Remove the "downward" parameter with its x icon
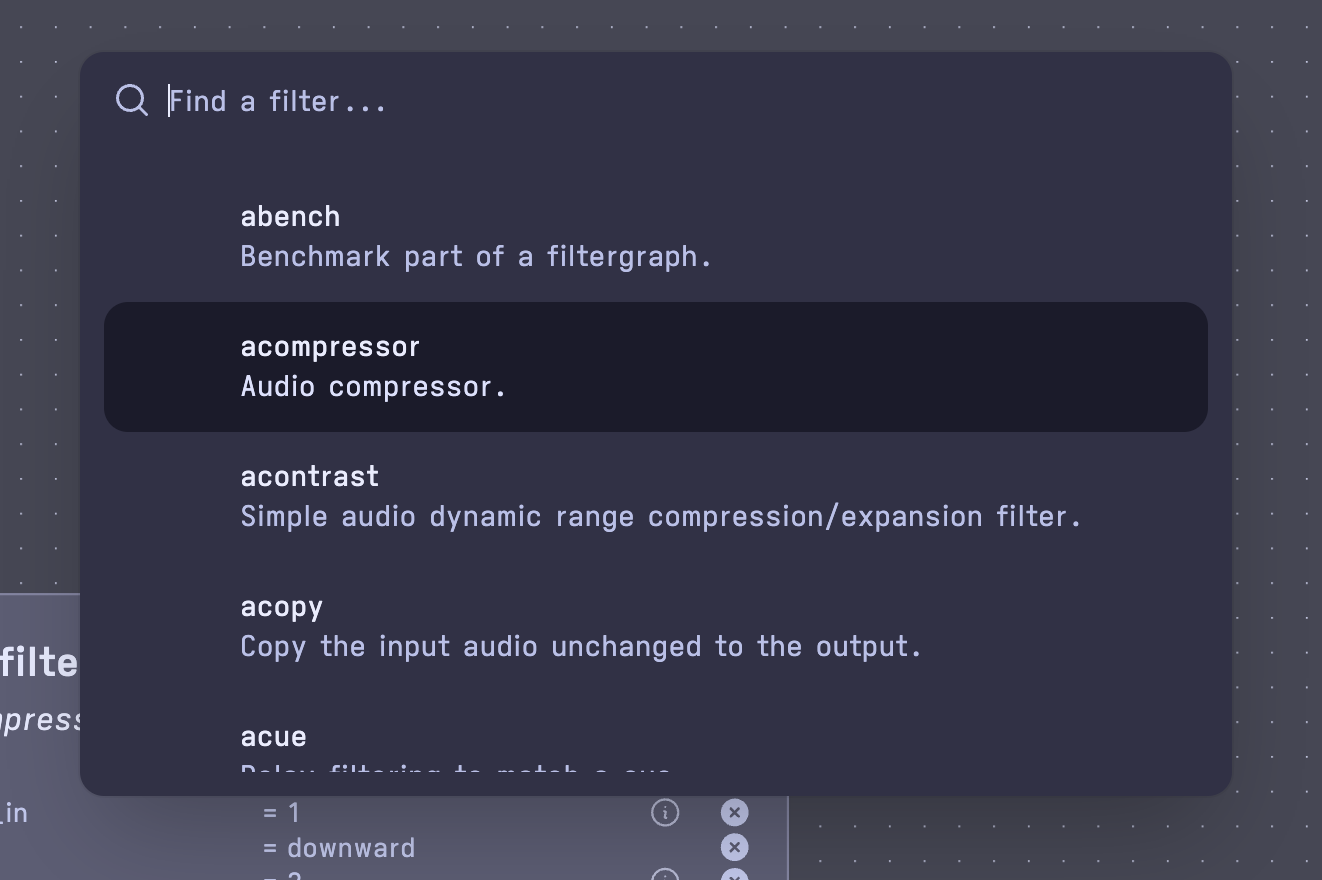This screenshot has width=1322, height=880. point(734,847)
